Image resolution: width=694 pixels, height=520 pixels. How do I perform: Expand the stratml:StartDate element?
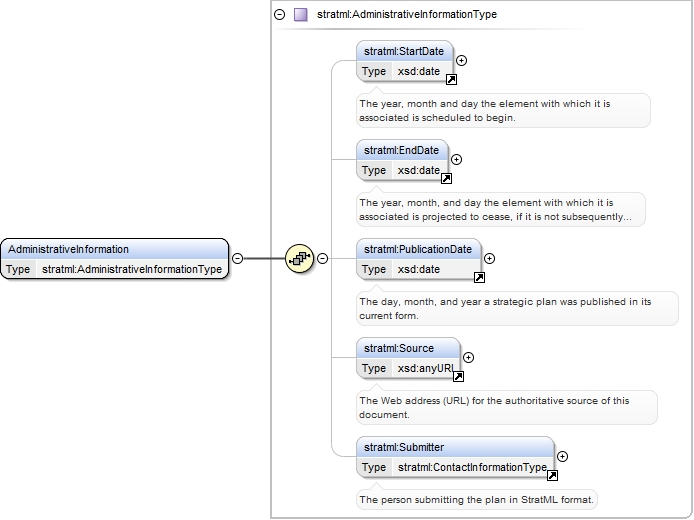(461, 61)
